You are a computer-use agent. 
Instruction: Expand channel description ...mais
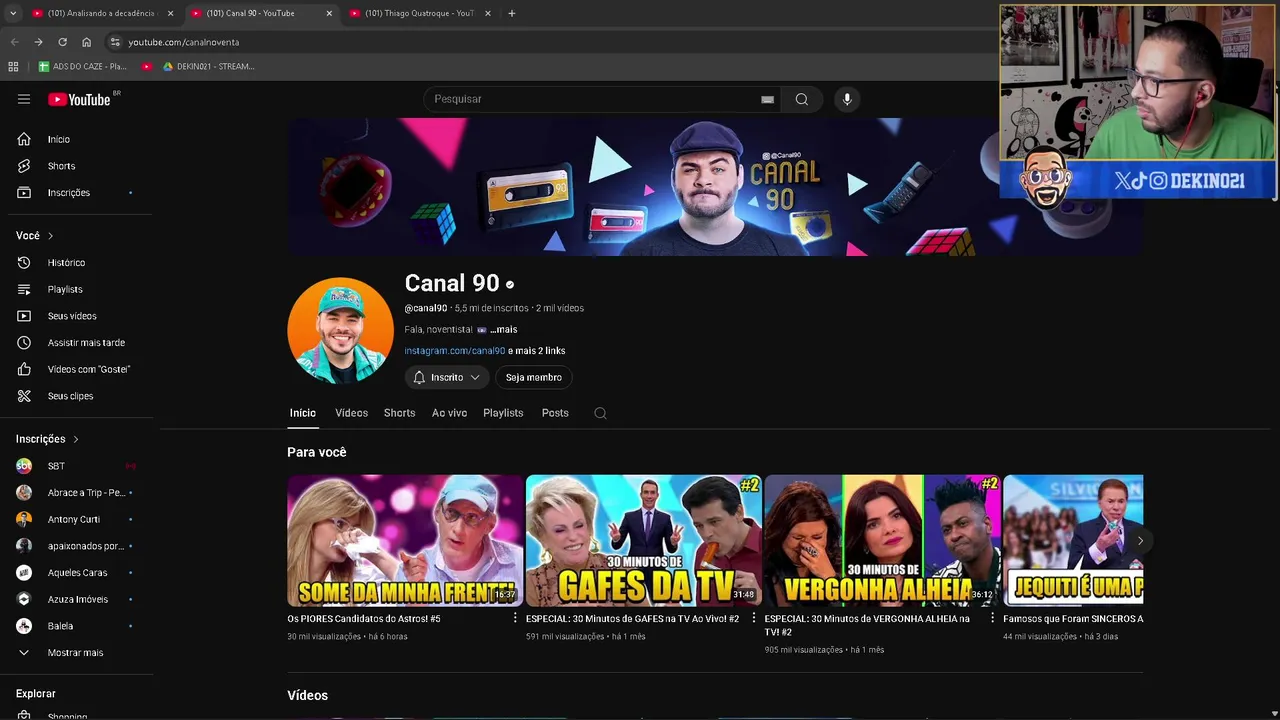tap(503, 329)
